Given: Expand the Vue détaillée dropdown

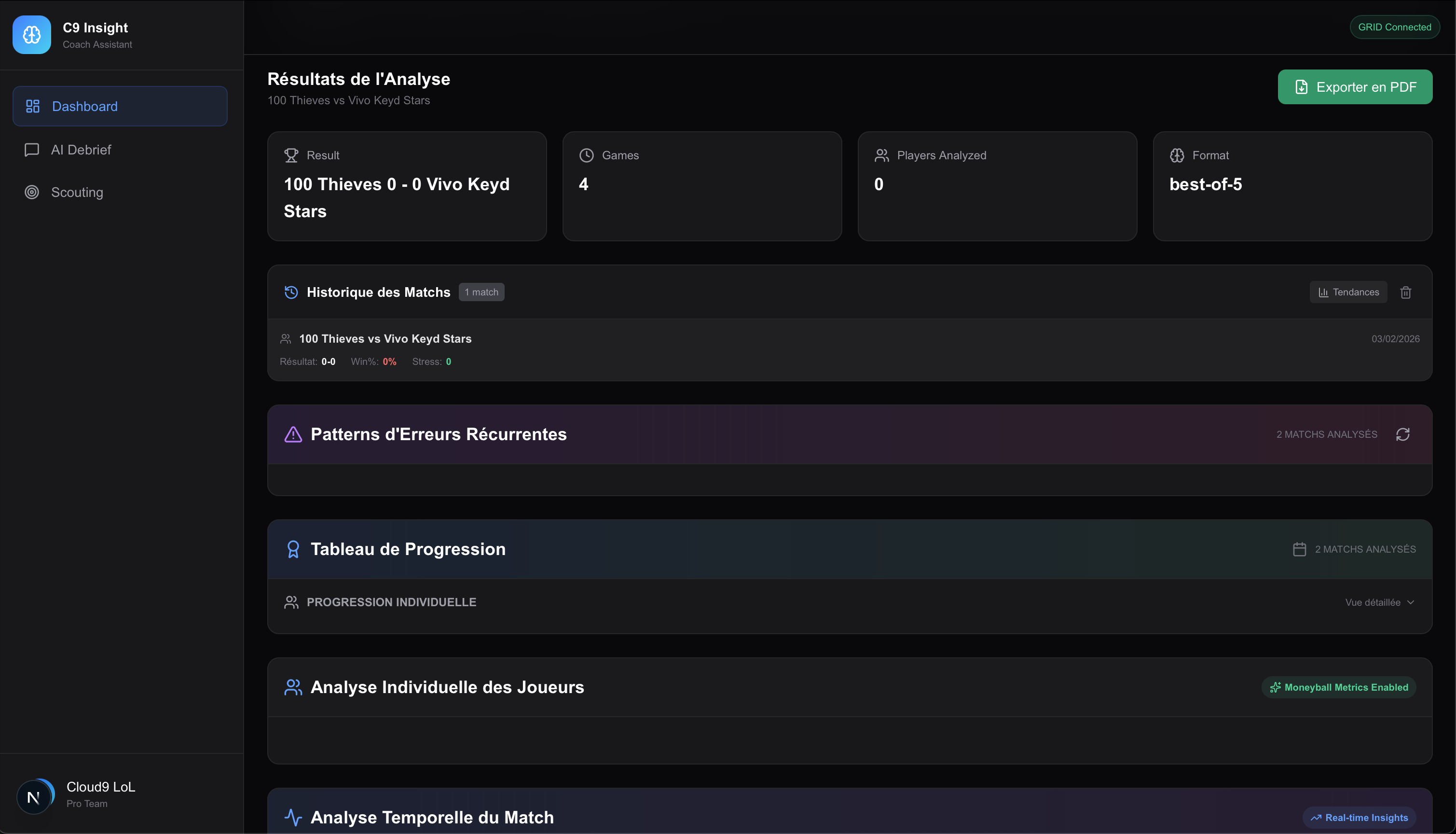Looking at the screenshot, I should point(1379,602).
